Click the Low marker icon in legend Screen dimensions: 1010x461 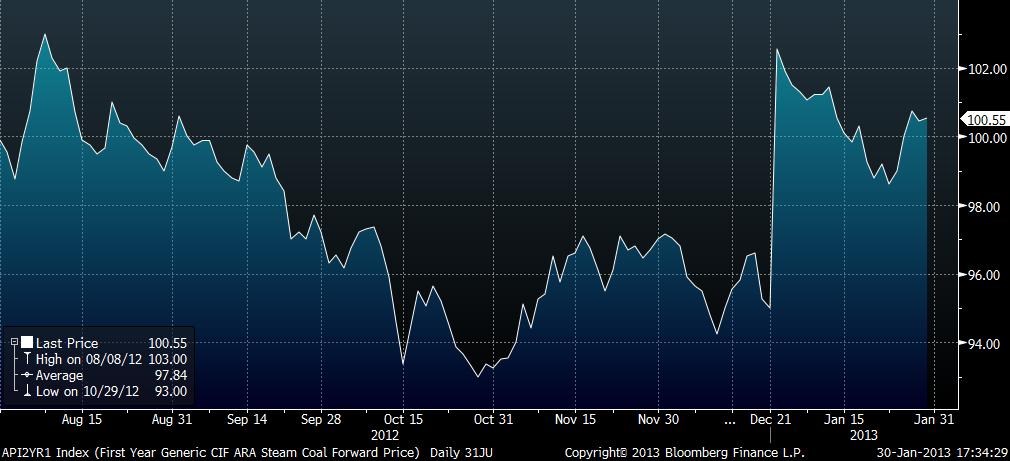point(27,391)
